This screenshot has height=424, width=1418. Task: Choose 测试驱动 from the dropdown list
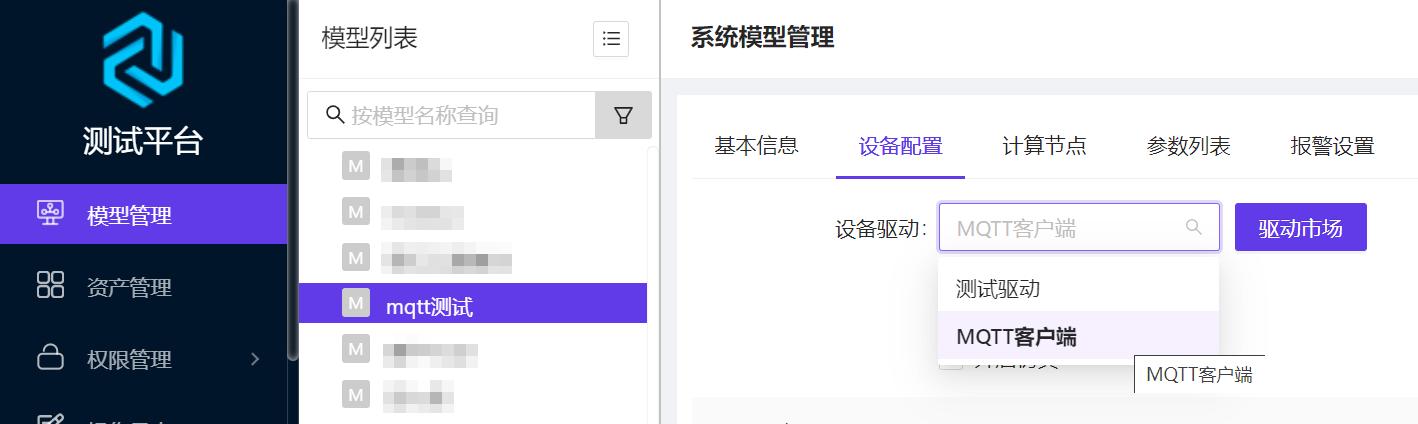pyautogui.click(x=1079, y=288)
